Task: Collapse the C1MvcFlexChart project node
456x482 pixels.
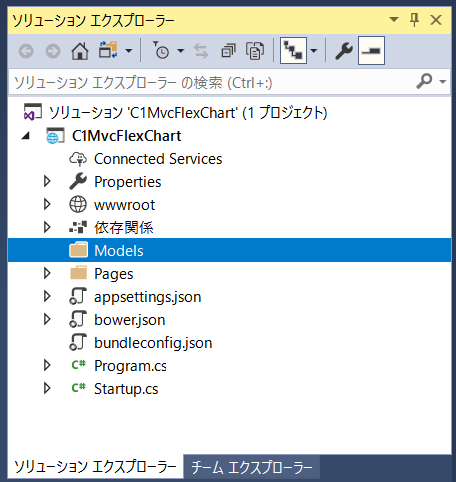Action: [26, 136]
